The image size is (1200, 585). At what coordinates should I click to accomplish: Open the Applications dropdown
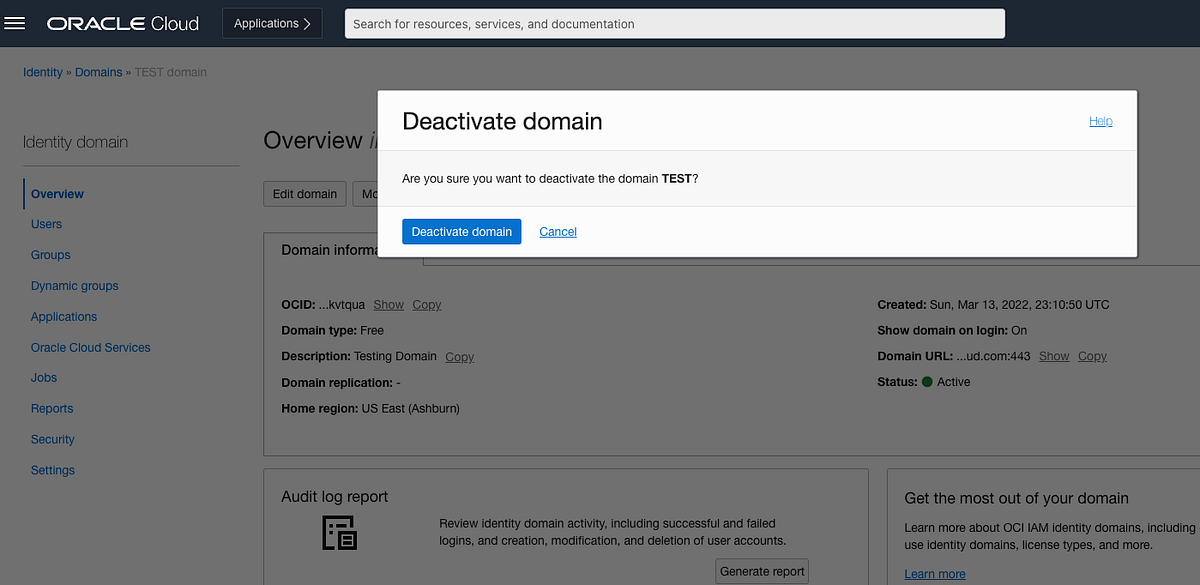[271, 22]
